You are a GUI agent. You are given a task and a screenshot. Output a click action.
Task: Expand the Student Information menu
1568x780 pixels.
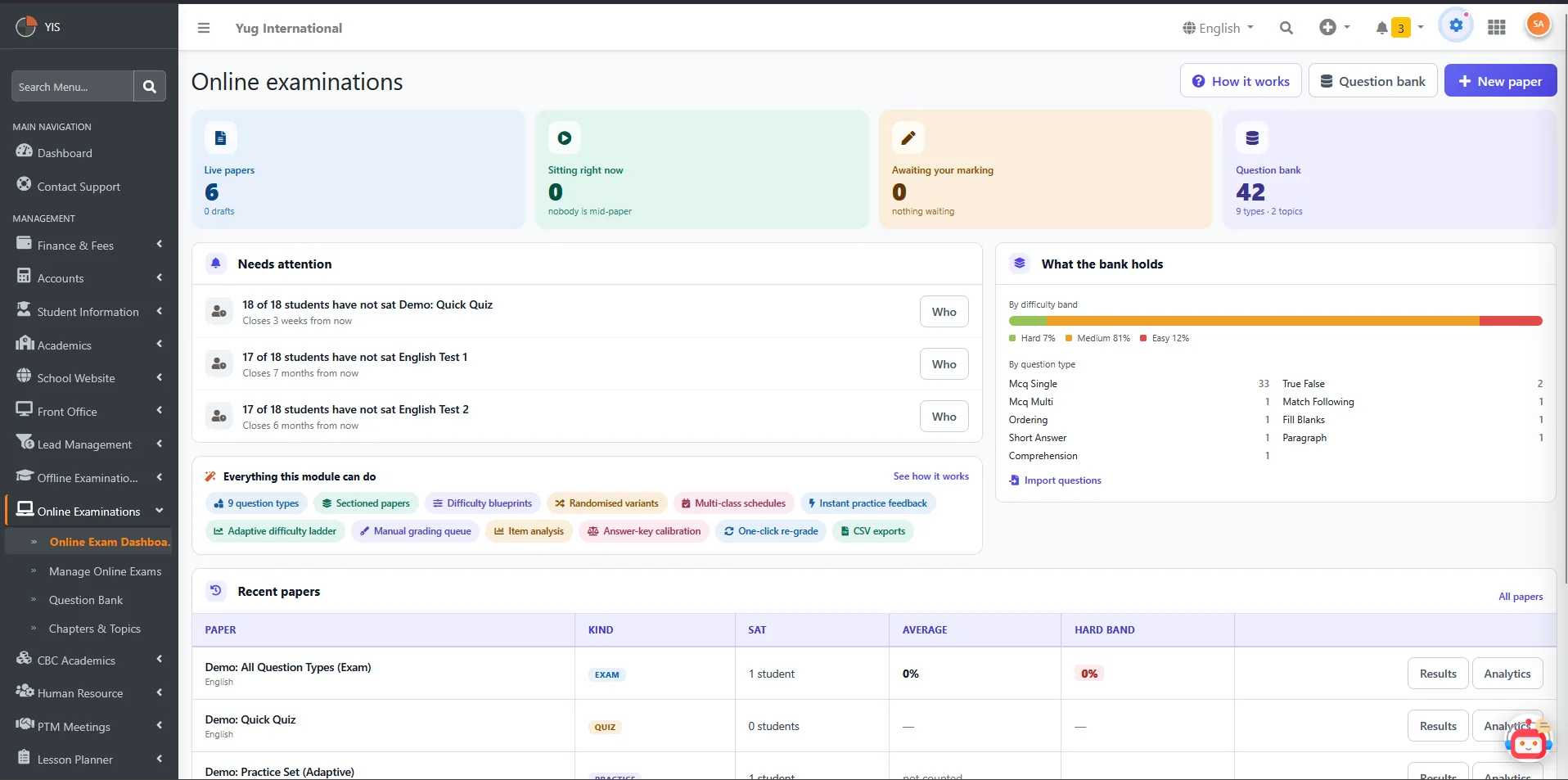89,311
